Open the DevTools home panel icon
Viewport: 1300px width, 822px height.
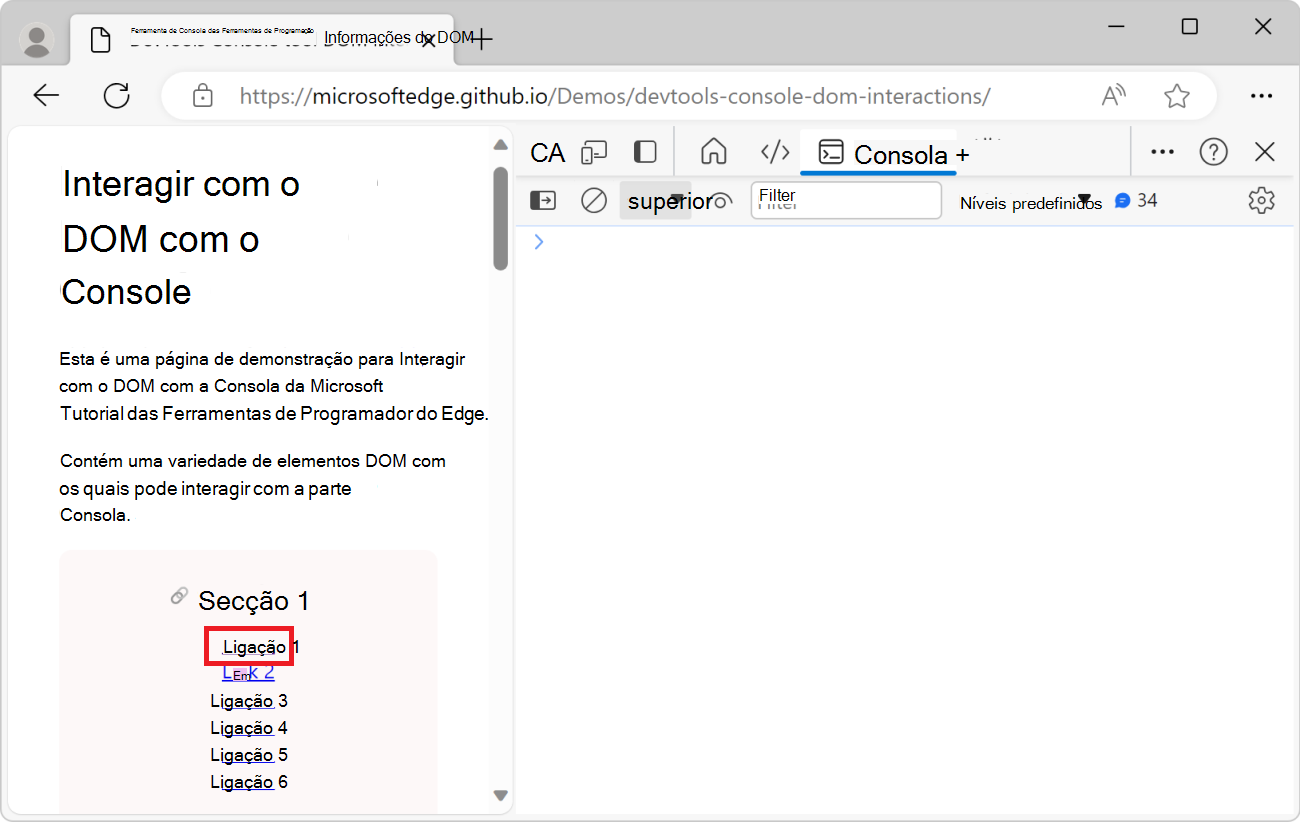point(713,152)
